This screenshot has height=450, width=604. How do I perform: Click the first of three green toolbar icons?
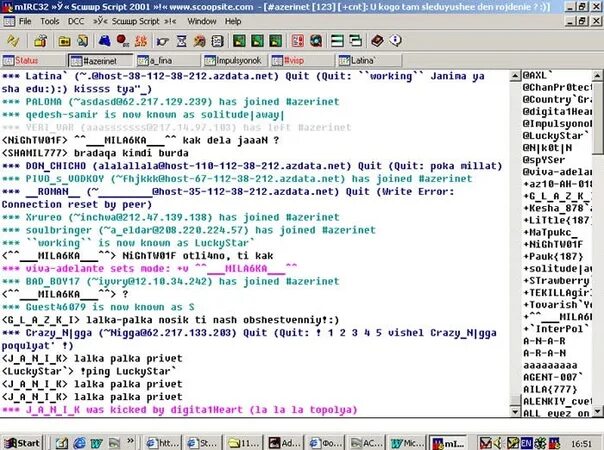[239, 40]
